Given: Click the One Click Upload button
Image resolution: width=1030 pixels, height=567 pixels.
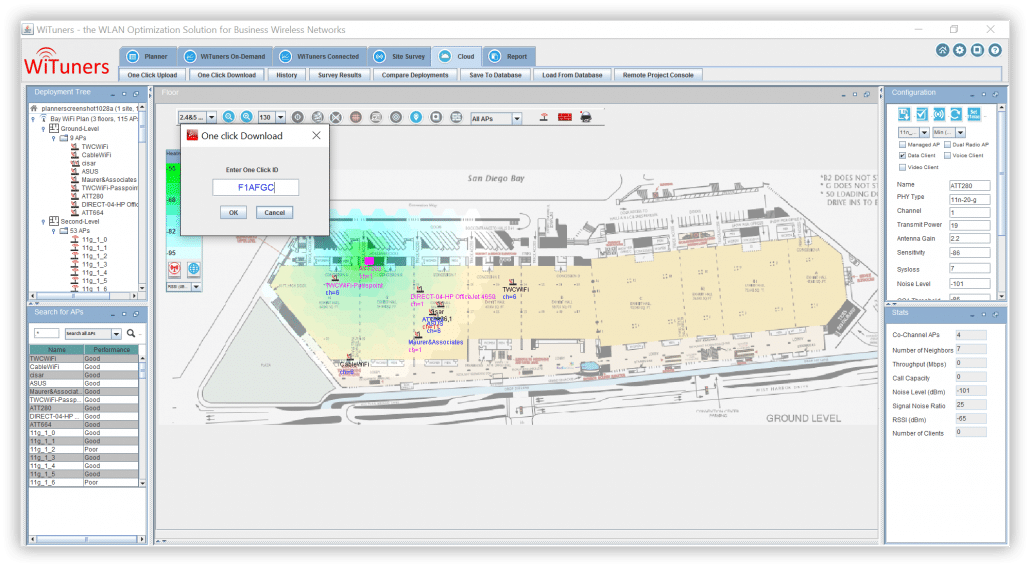Looking at the screenshot, I should [152, 75].
